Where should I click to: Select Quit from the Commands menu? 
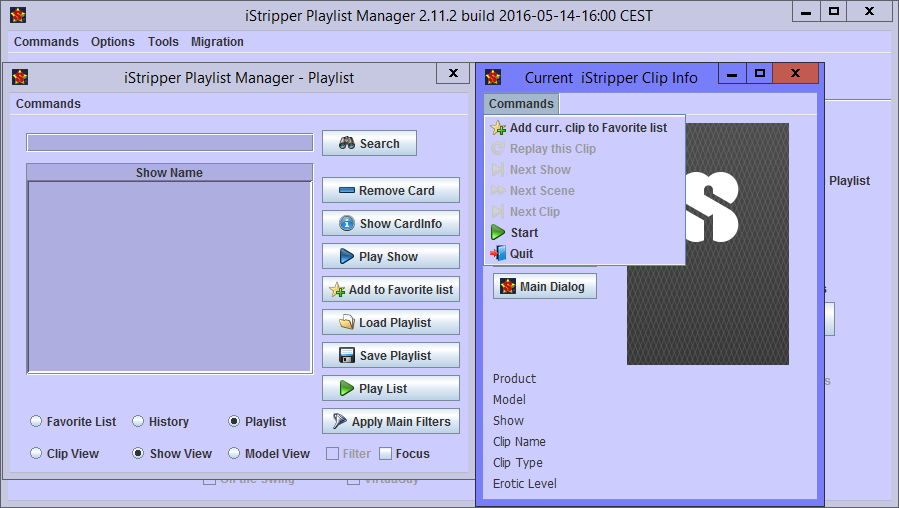pyautogui.click(x=521, y=254)
